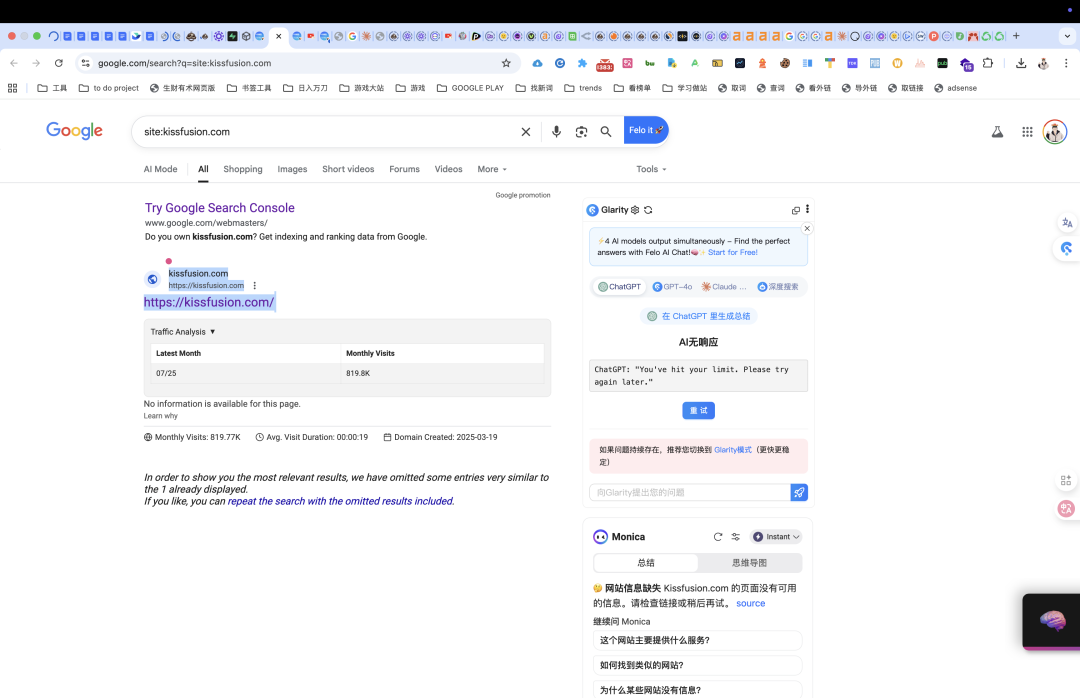1080x698 pixels.
Task: Reload the current page
Action: [x=59, y=63]
